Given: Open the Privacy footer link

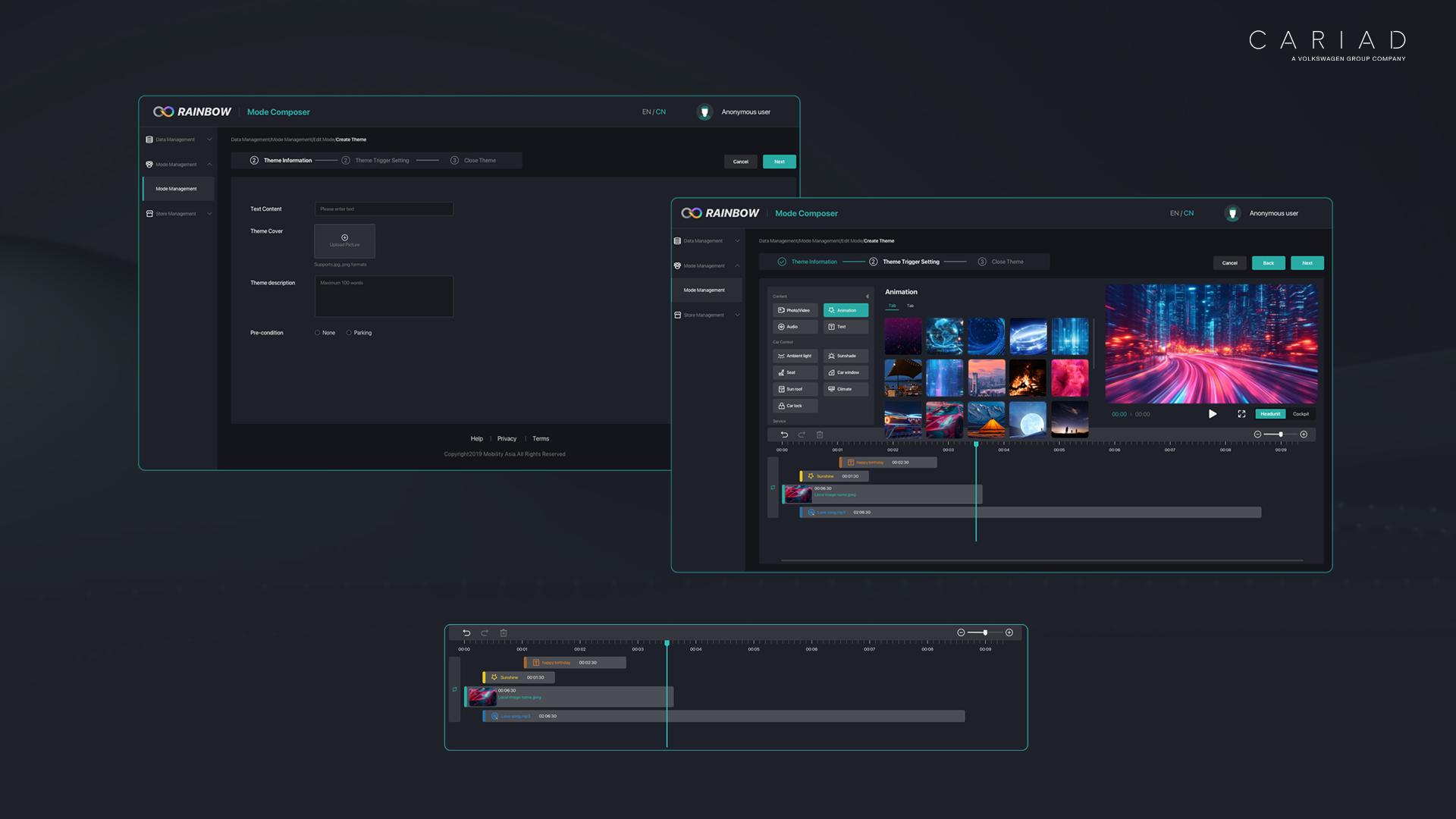Looking at the screenshot, I should pos(507,439).
